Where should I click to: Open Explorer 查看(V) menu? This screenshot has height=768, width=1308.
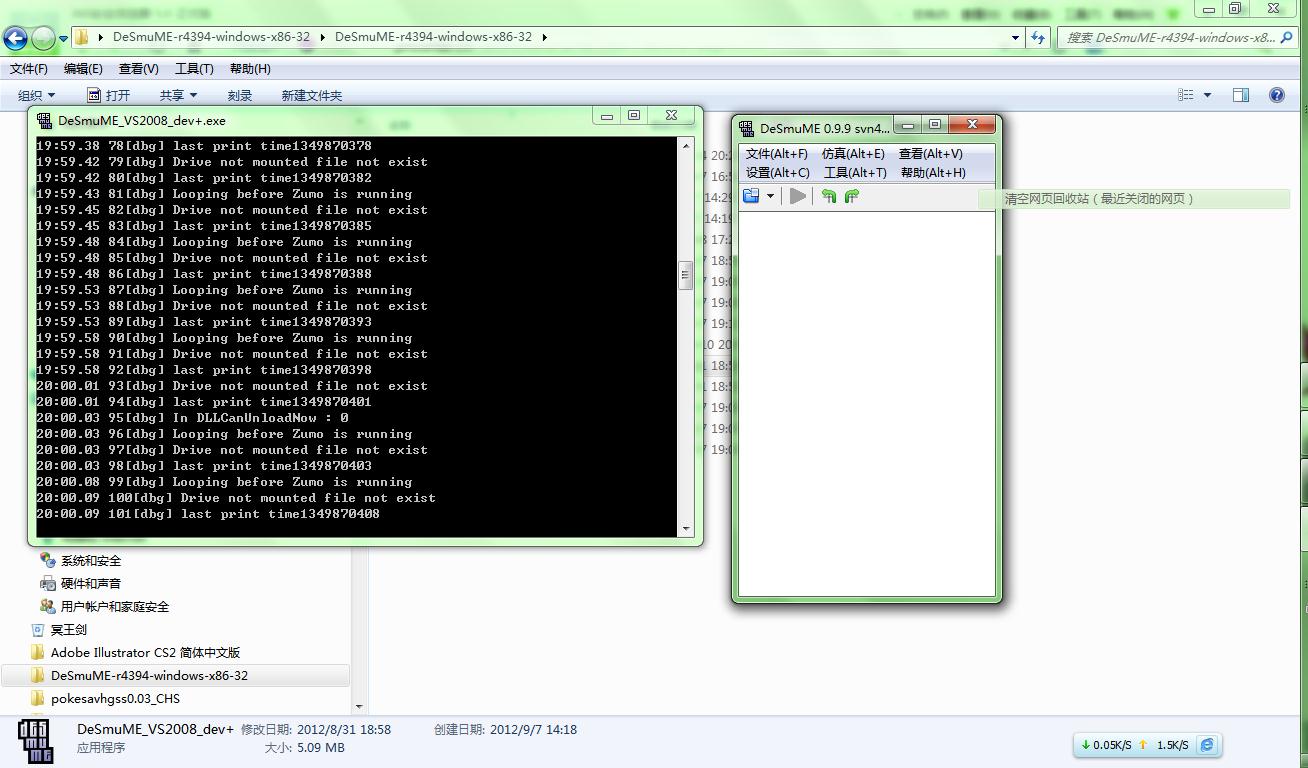pos(138,69)
